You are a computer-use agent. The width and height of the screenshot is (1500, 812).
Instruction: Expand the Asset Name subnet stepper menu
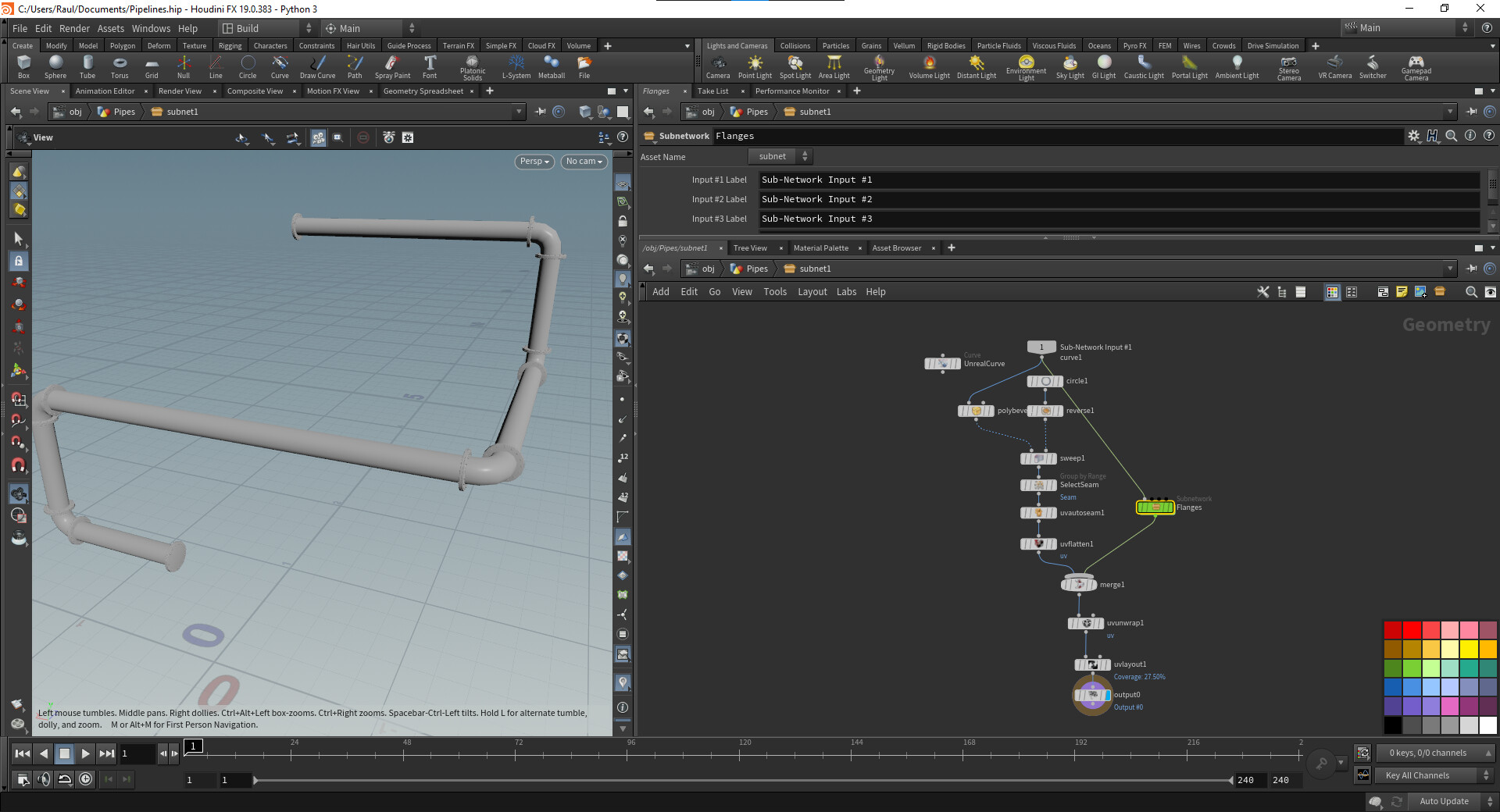coord(805,155)
